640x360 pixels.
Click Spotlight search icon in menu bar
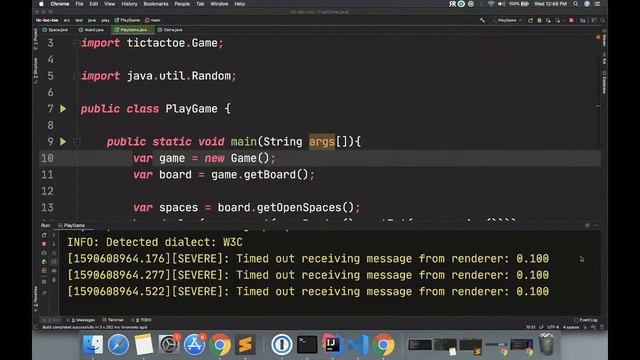point(576,4)
